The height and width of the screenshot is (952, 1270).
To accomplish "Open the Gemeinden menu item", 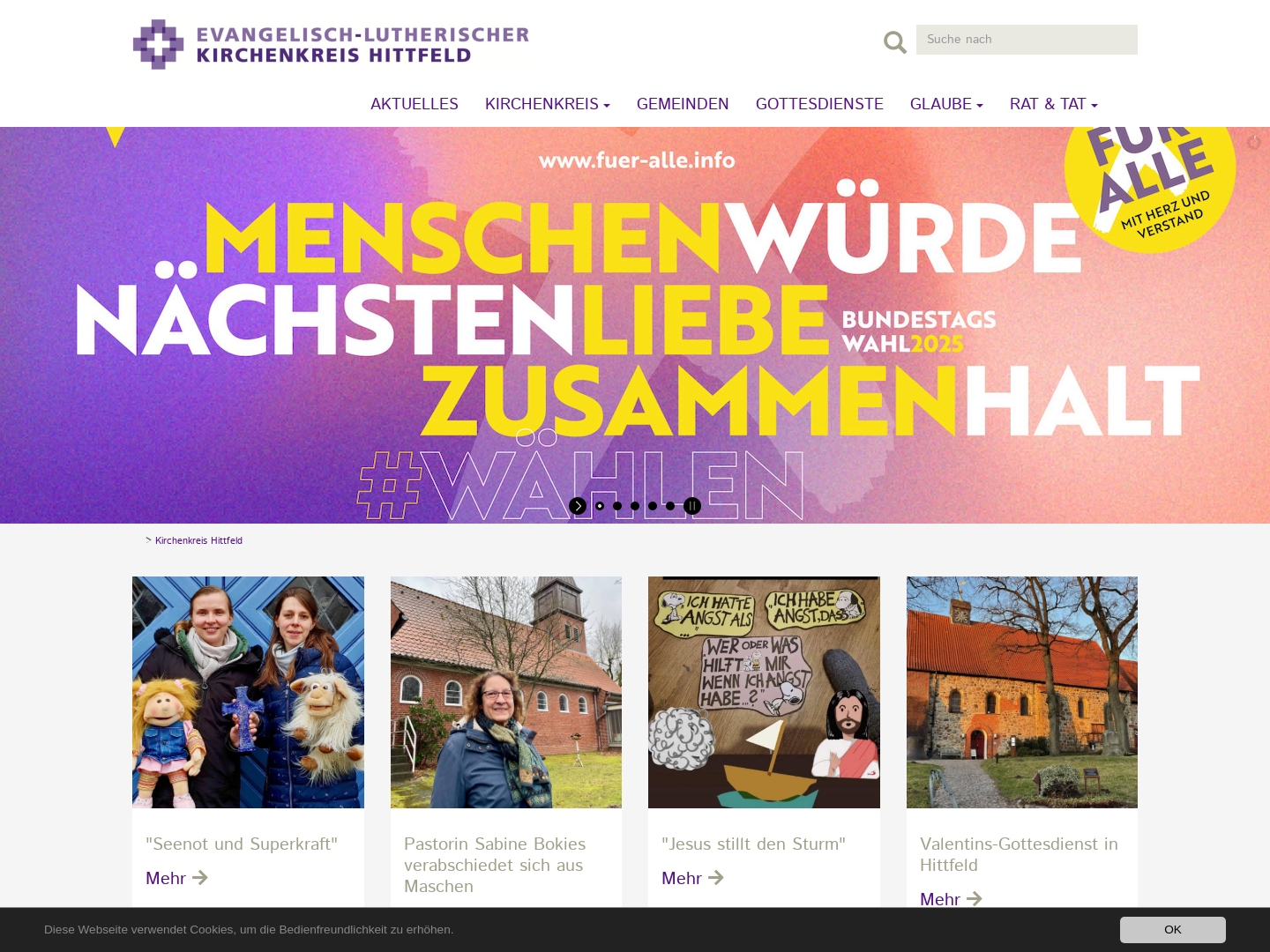I will [683, 104].
